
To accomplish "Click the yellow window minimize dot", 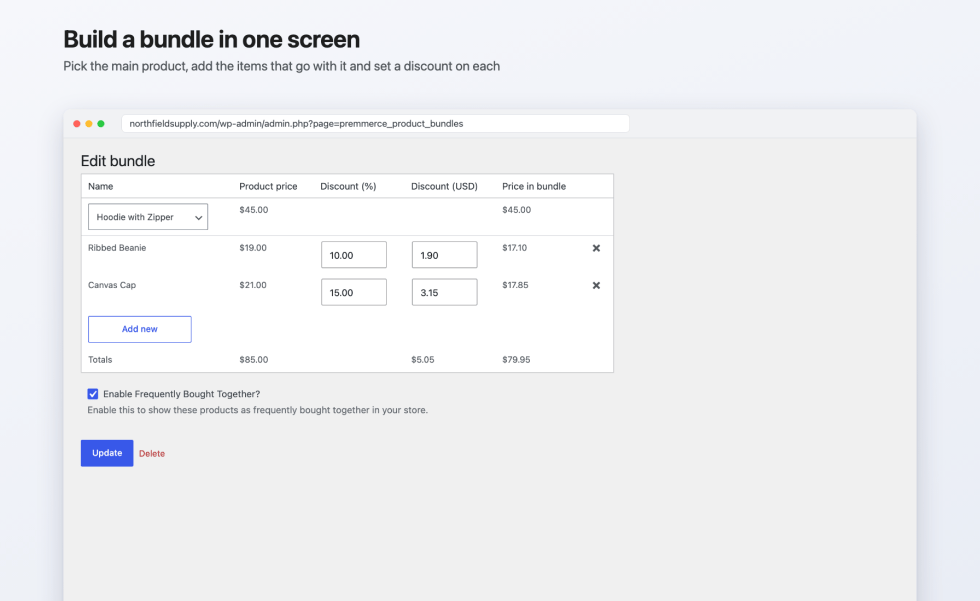I will coord(89,124).
